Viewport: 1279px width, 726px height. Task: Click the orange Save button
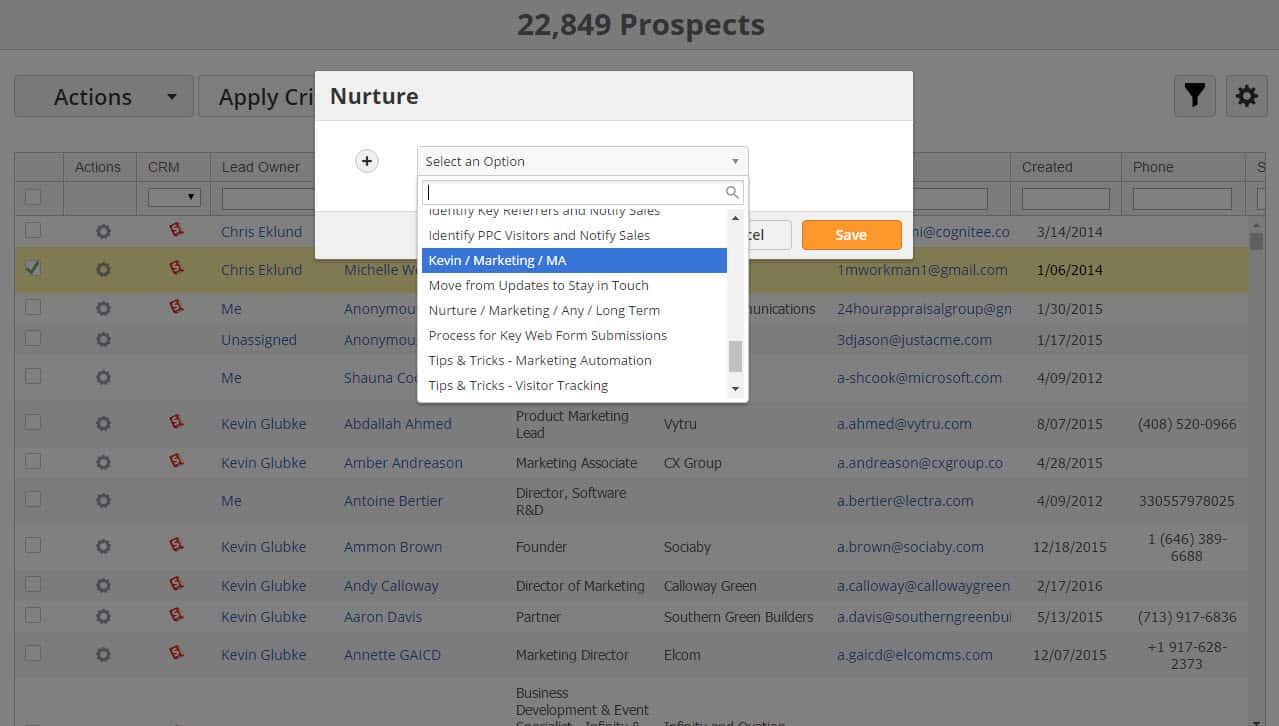pos(851,235)
